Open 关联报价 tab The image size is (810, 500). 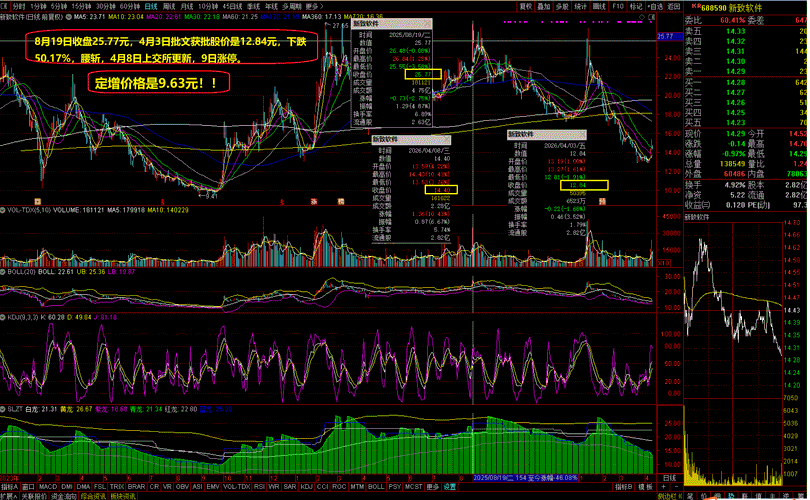34,496
